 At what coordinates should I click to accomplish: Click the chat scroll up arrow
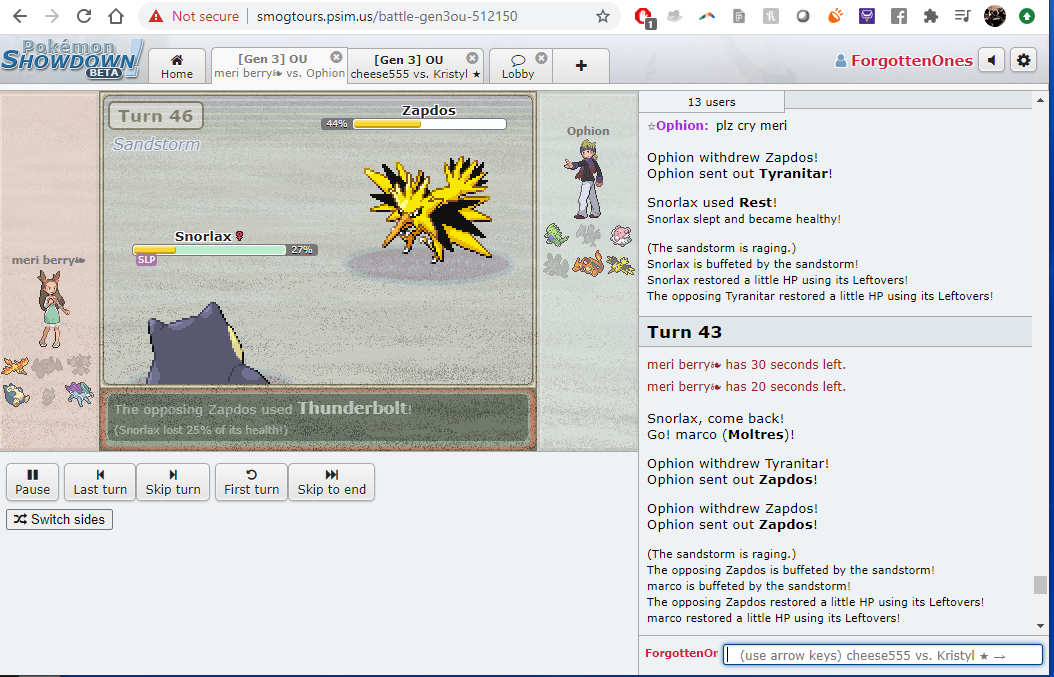point(1040,100)
